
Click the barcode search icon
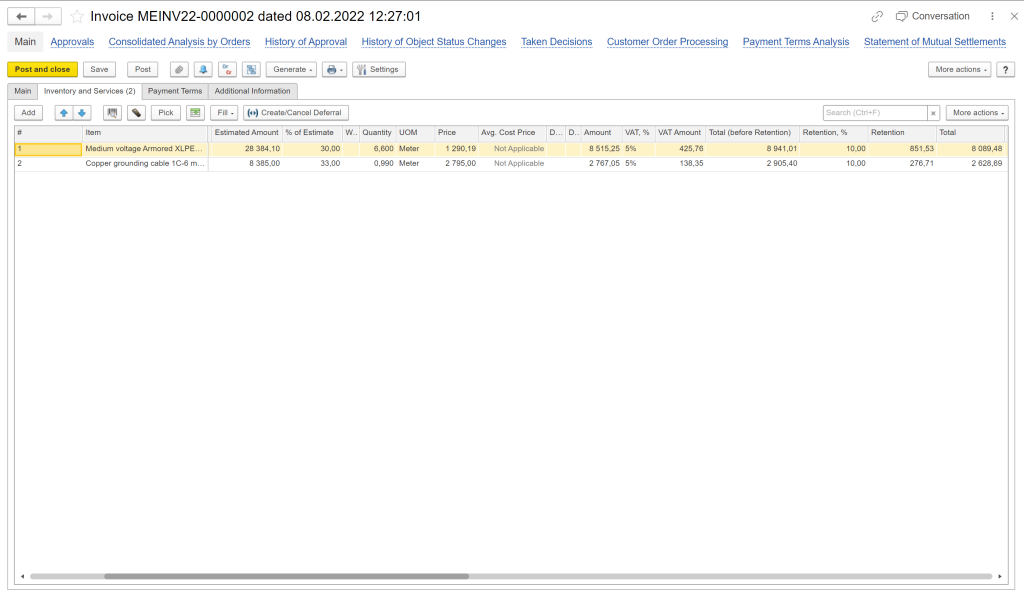tap(112, 113)
